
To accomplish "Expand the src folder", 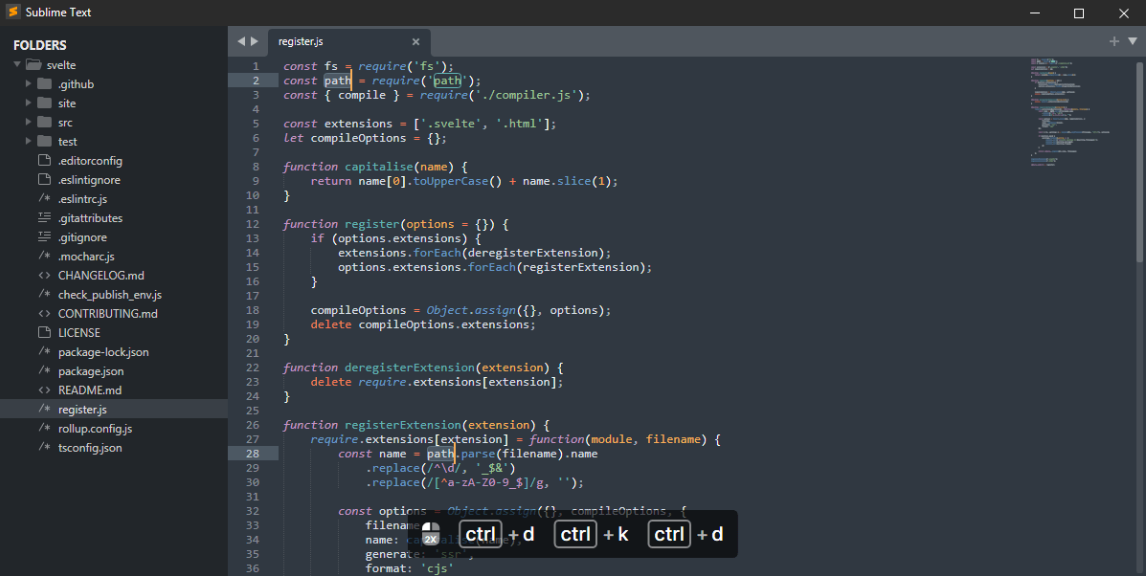I will coord(28,122).
